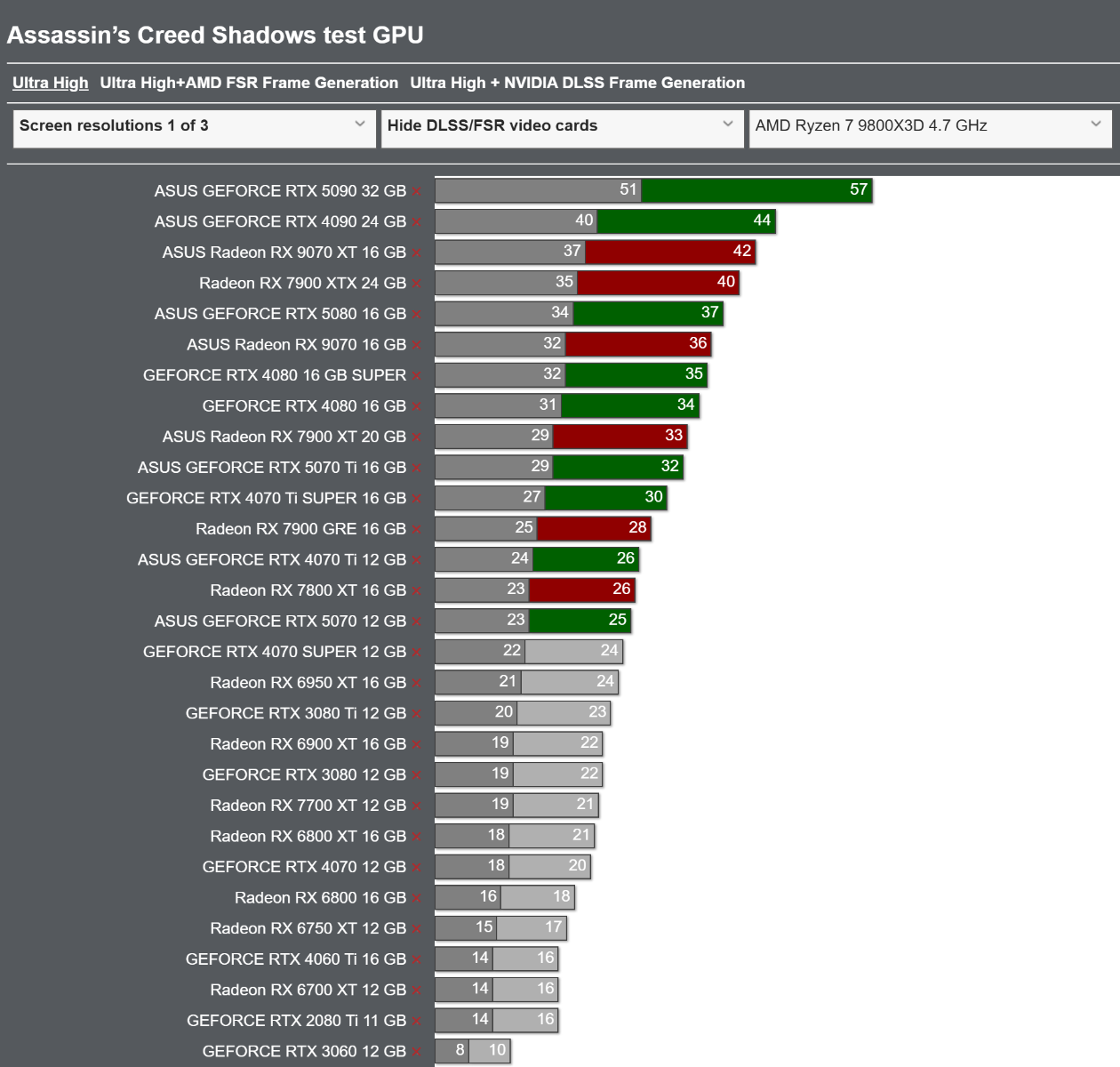Remove GEFORCE RTX 3080 Ti 12 GB with red X
1120x1067 pixels.
416,714
